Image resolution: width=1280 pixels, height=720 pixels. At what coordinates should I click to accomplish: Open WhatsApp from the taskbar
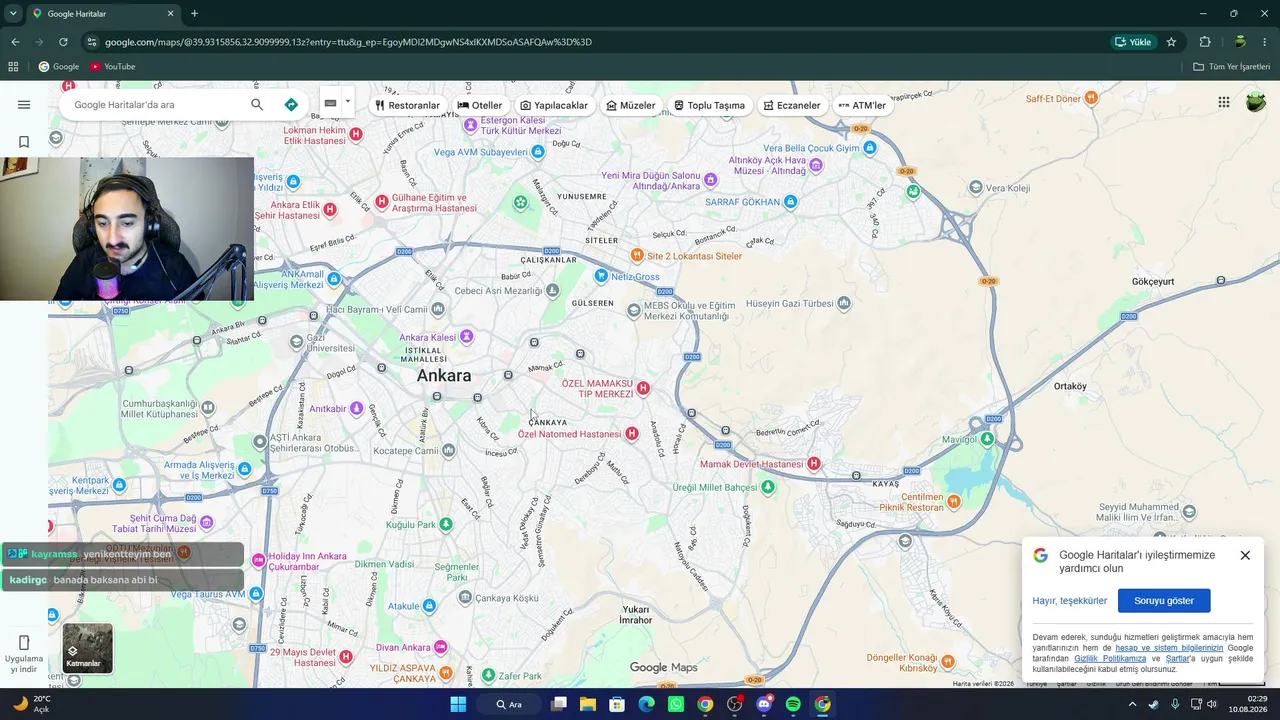(676, 704)
